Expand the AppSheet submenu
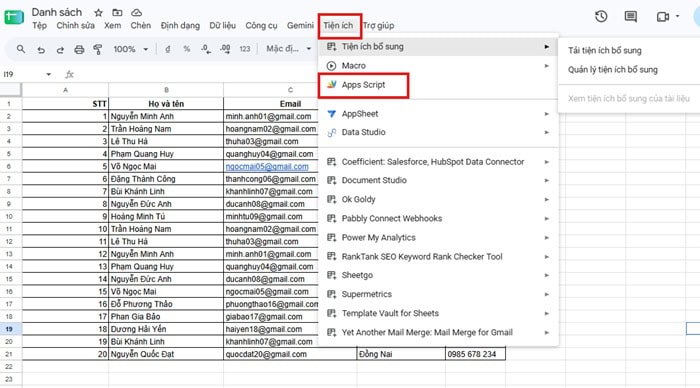The image size is (700, 388). point(438,114)
